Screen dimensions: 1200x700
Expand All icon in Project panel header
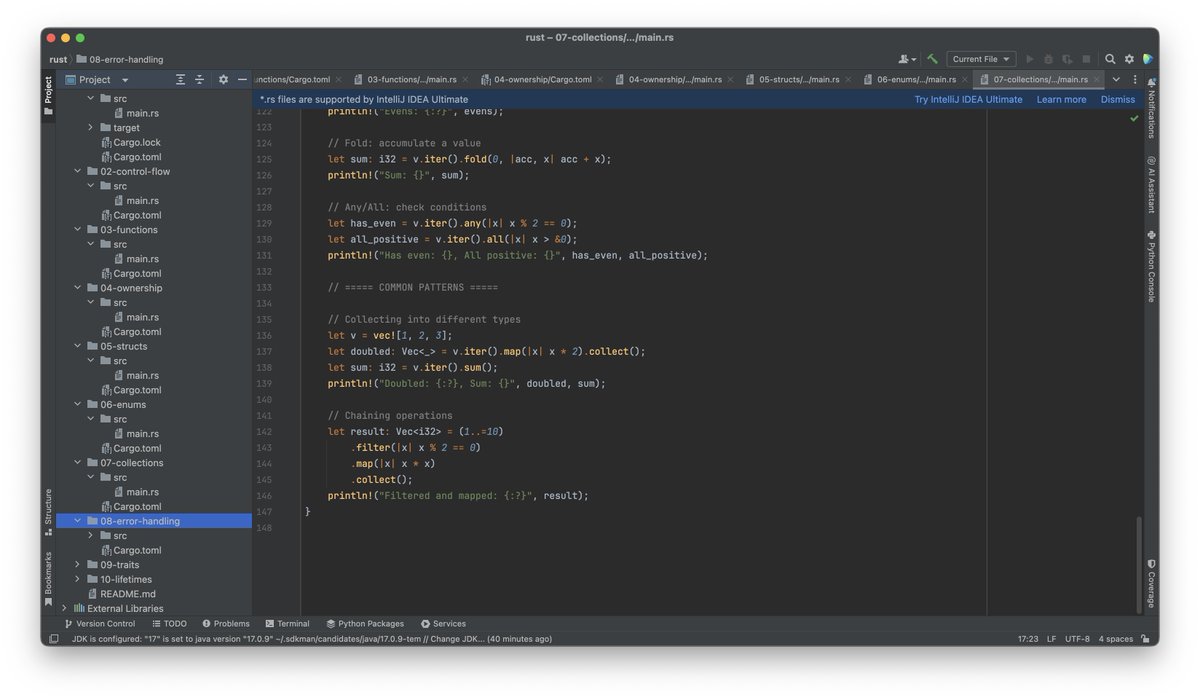click(x=180, y=79)
